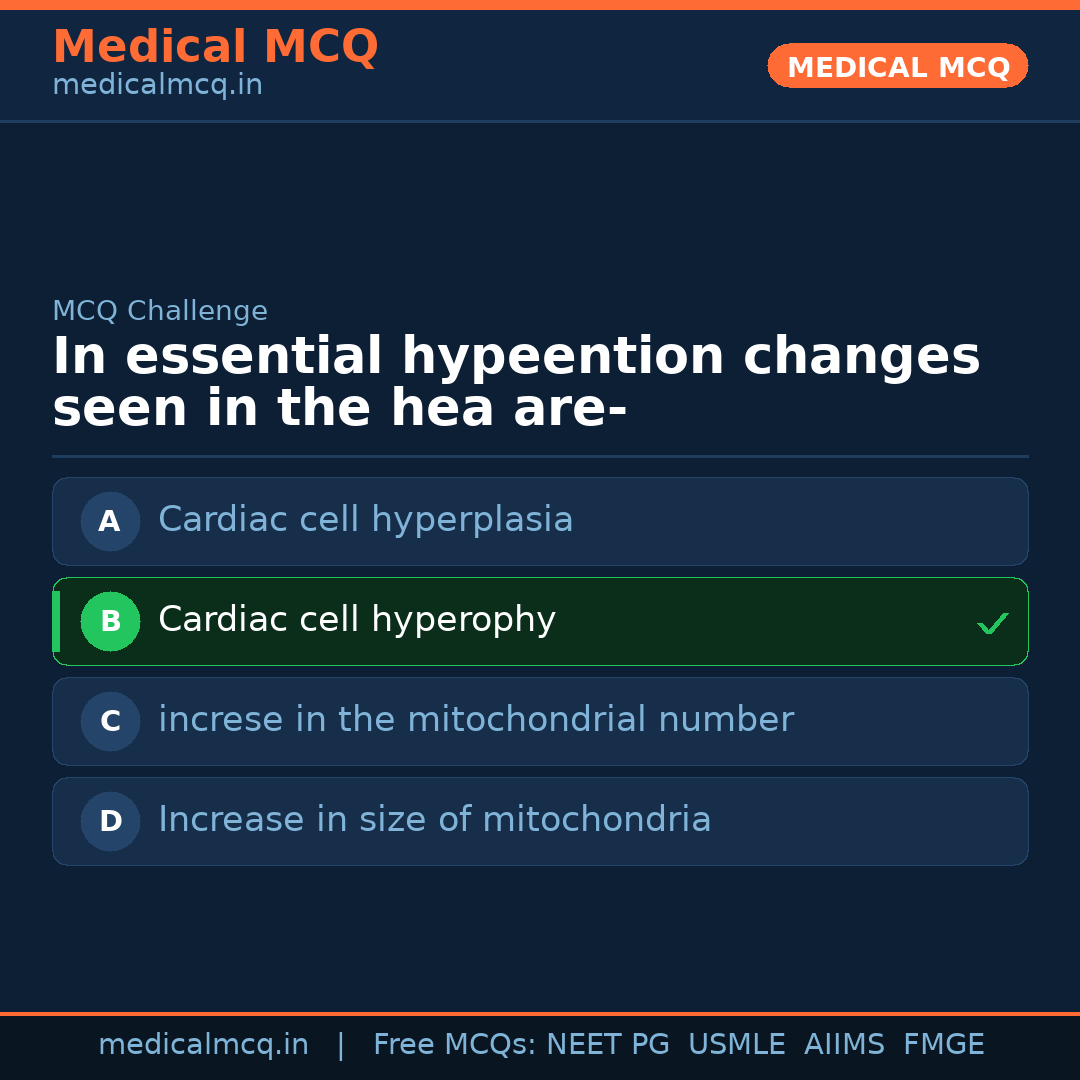Click the letter D circle badge
1080x1080 pixels.
[110, 821]
